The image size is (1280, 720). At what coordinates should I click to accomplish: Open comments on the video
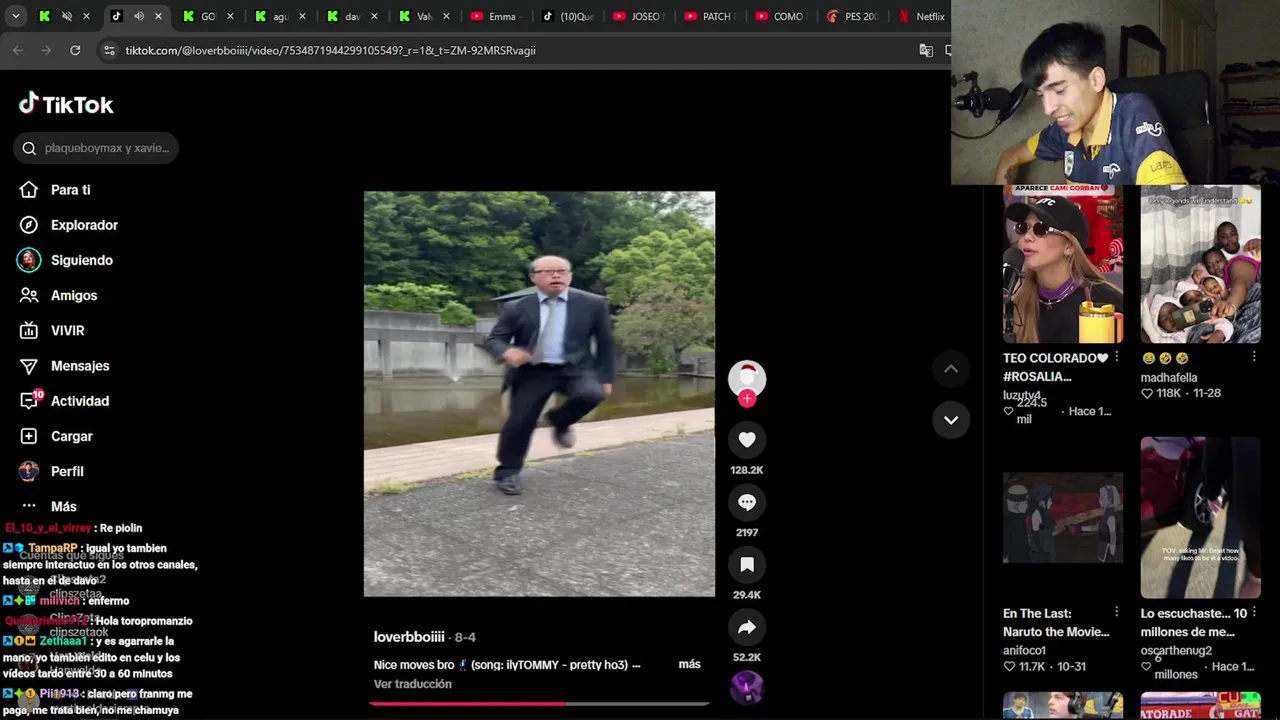(747, 502)
